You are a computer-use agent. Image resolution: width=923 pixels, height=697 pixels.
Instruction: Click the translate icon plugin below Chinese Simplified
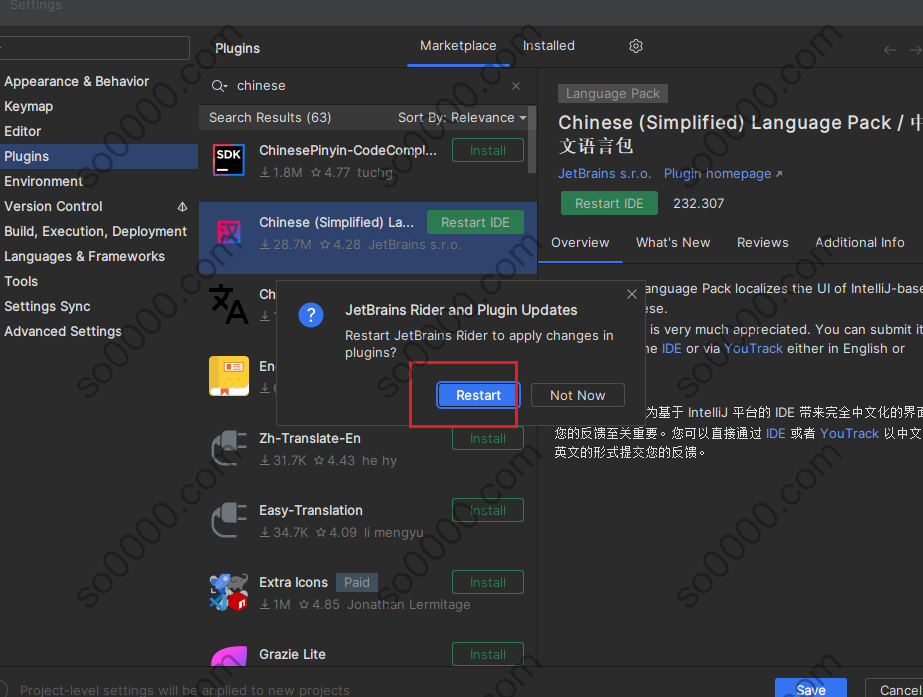(x=229, y=304)
